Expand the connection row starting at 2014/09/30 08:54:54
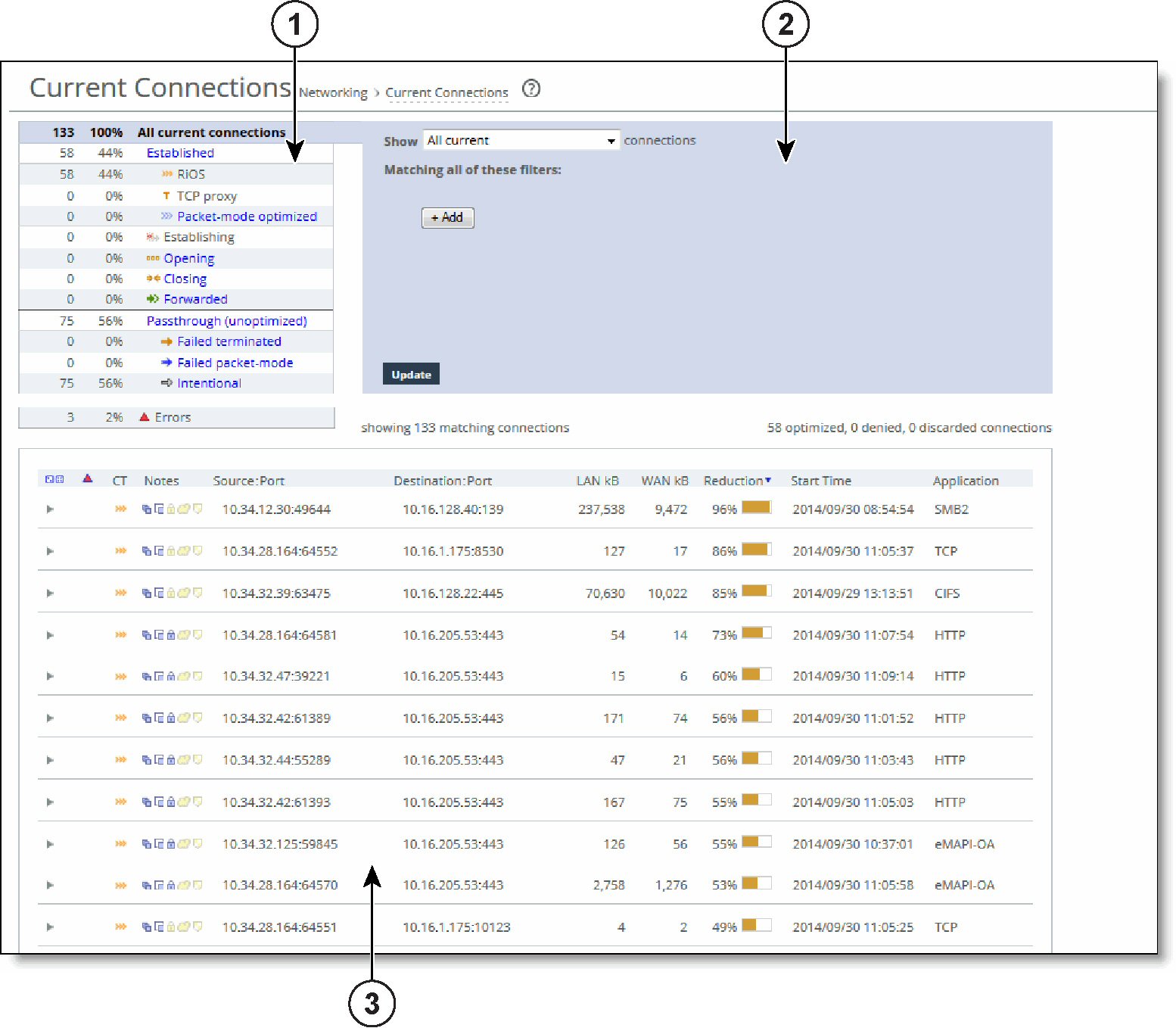This screenshot has width=1176, height=1028. (50, 509)
